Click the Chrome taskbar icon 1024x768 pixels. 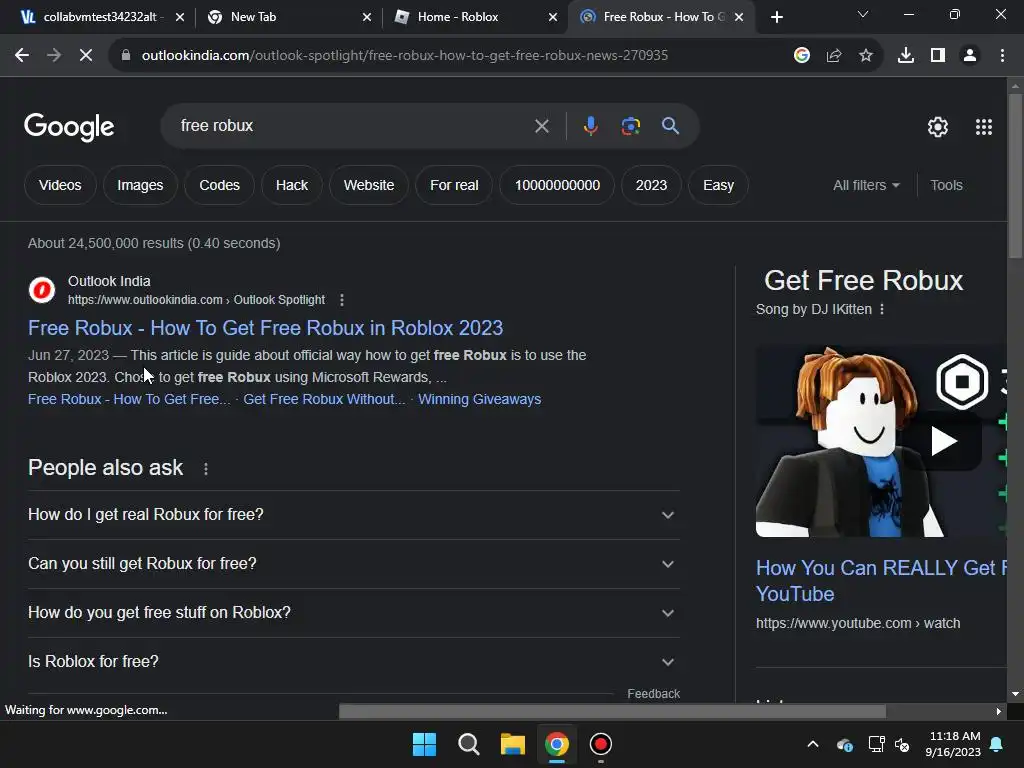click(556, 744)
